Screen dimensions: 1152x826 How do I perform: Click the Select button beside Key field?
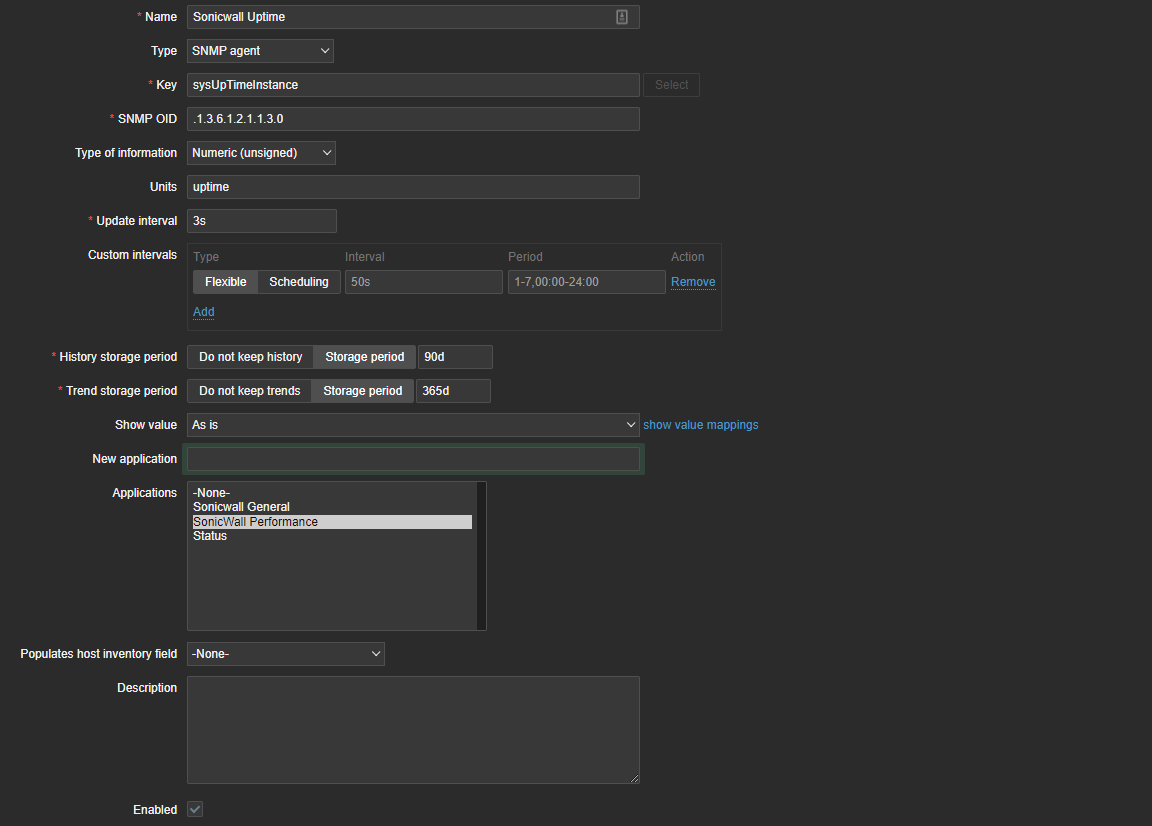(671, 85)
